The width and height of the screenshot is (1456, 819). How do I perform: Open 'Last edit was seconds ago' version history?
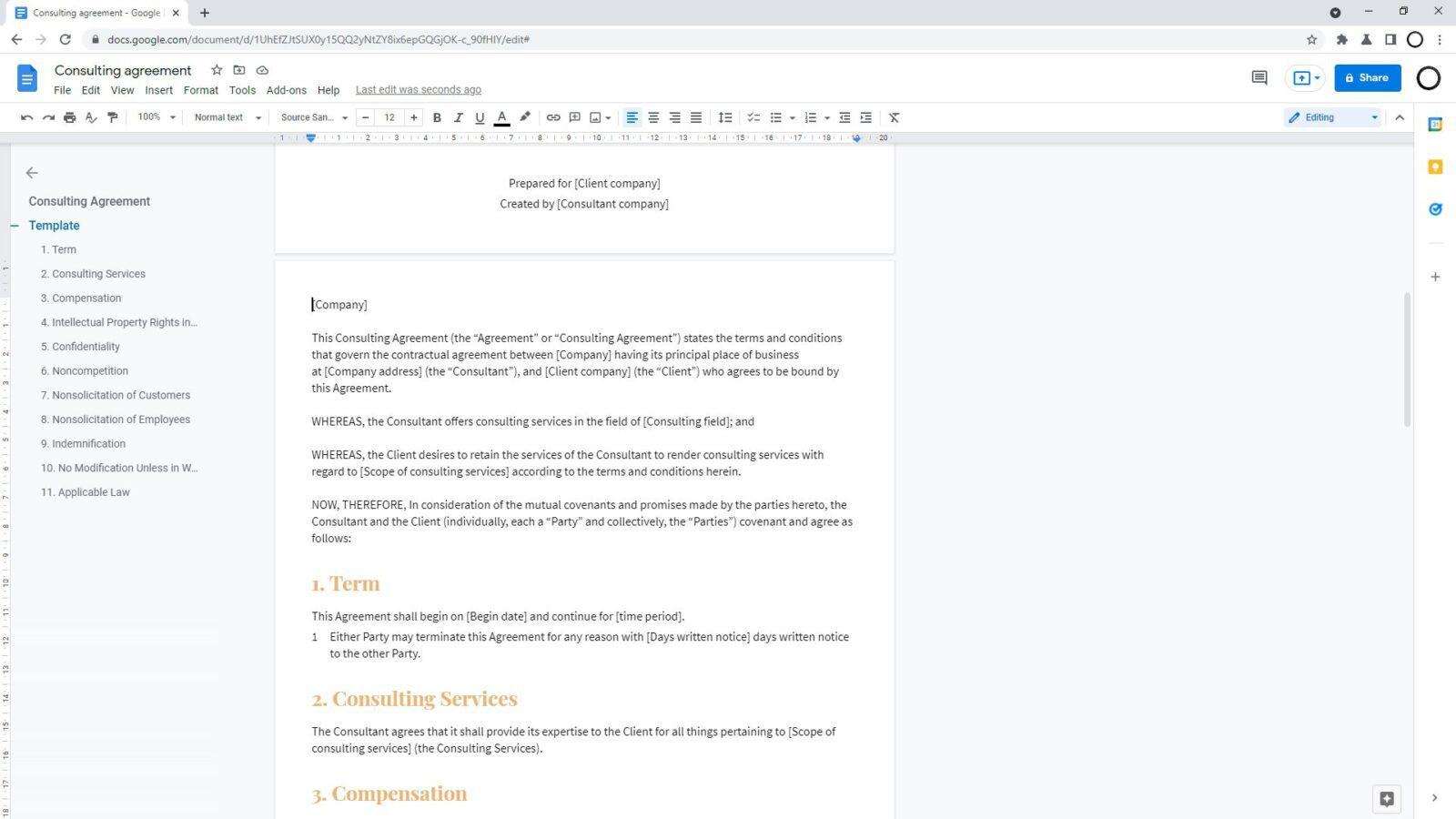418,89
